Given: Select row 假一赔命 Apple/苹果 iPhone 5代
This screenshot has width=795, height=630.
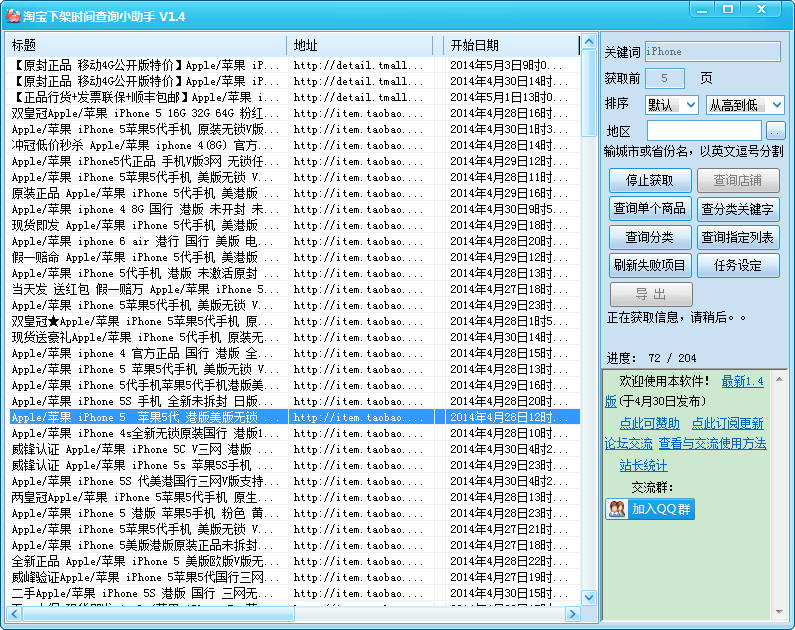Looking at the screenshot, I should (295, 257).
